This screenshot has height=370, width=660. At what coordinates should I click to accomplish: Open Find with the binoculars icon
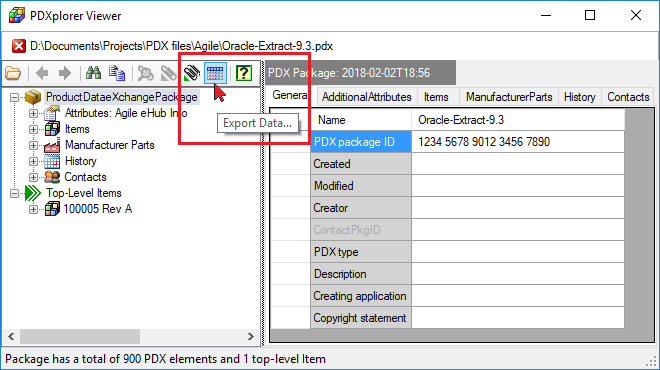[93, 73]
